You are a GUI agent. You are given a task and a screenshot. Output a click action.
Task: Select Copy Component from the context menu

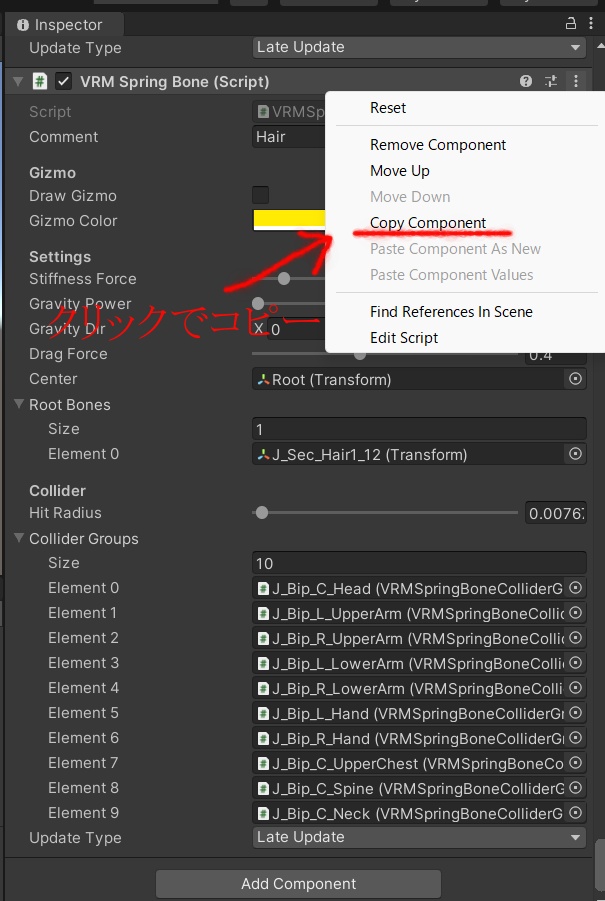click(428, 223)
